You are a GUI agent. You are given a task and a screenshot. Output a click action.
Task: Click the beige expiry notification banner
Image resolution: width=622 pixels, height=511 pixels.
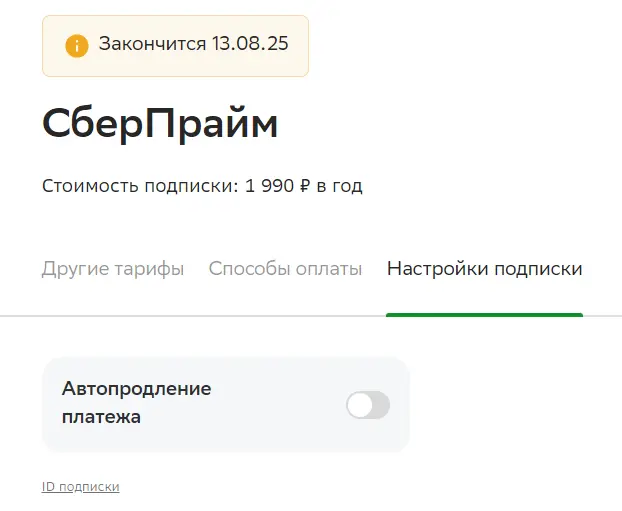click(175, 46)
